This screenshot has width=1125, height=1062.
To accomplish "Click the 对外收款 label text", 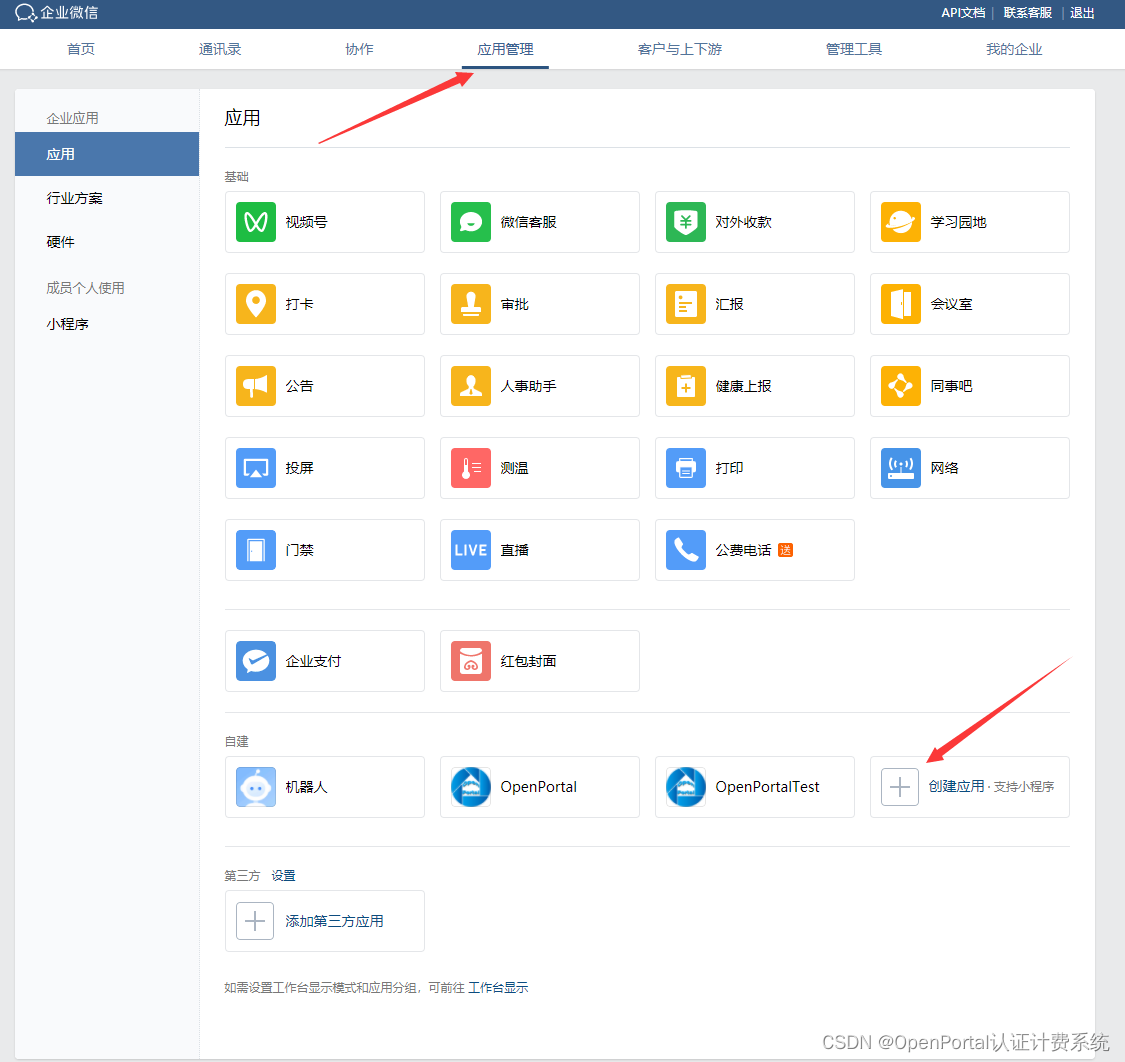I will tap(743, 222).
